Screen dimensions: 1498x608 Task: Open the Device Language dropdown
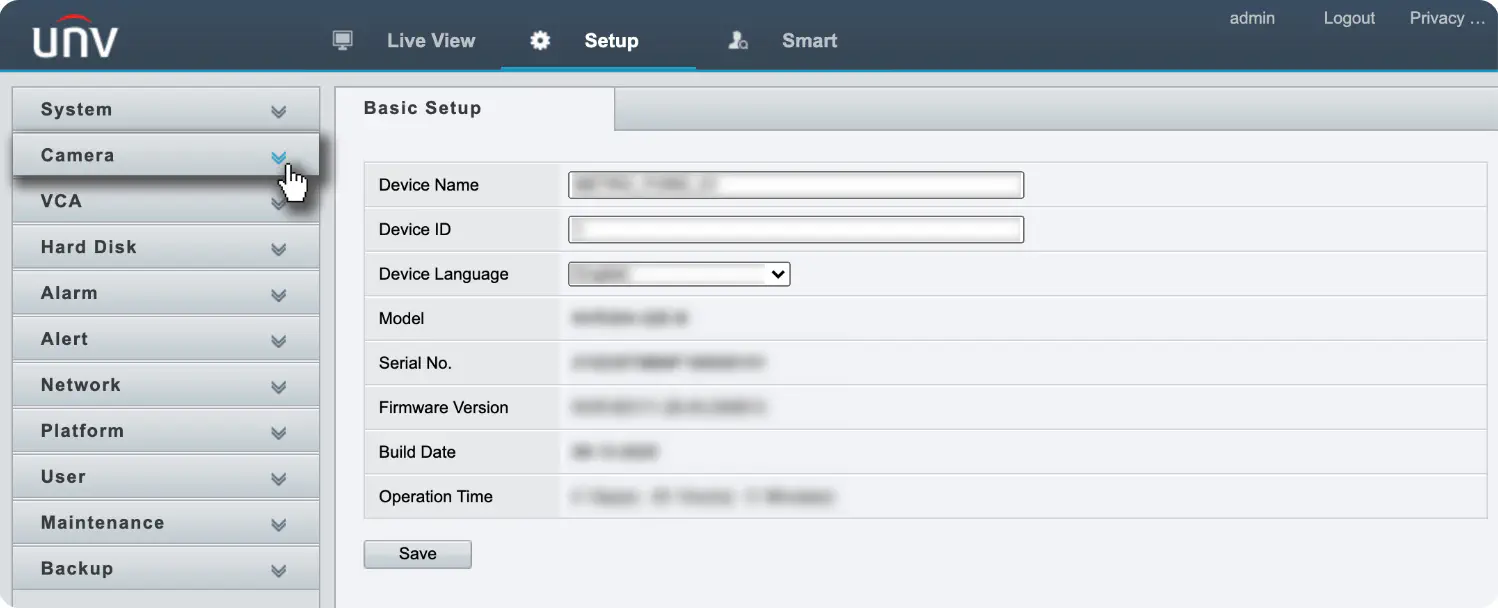pyautogui.click(x=679, y=274)
